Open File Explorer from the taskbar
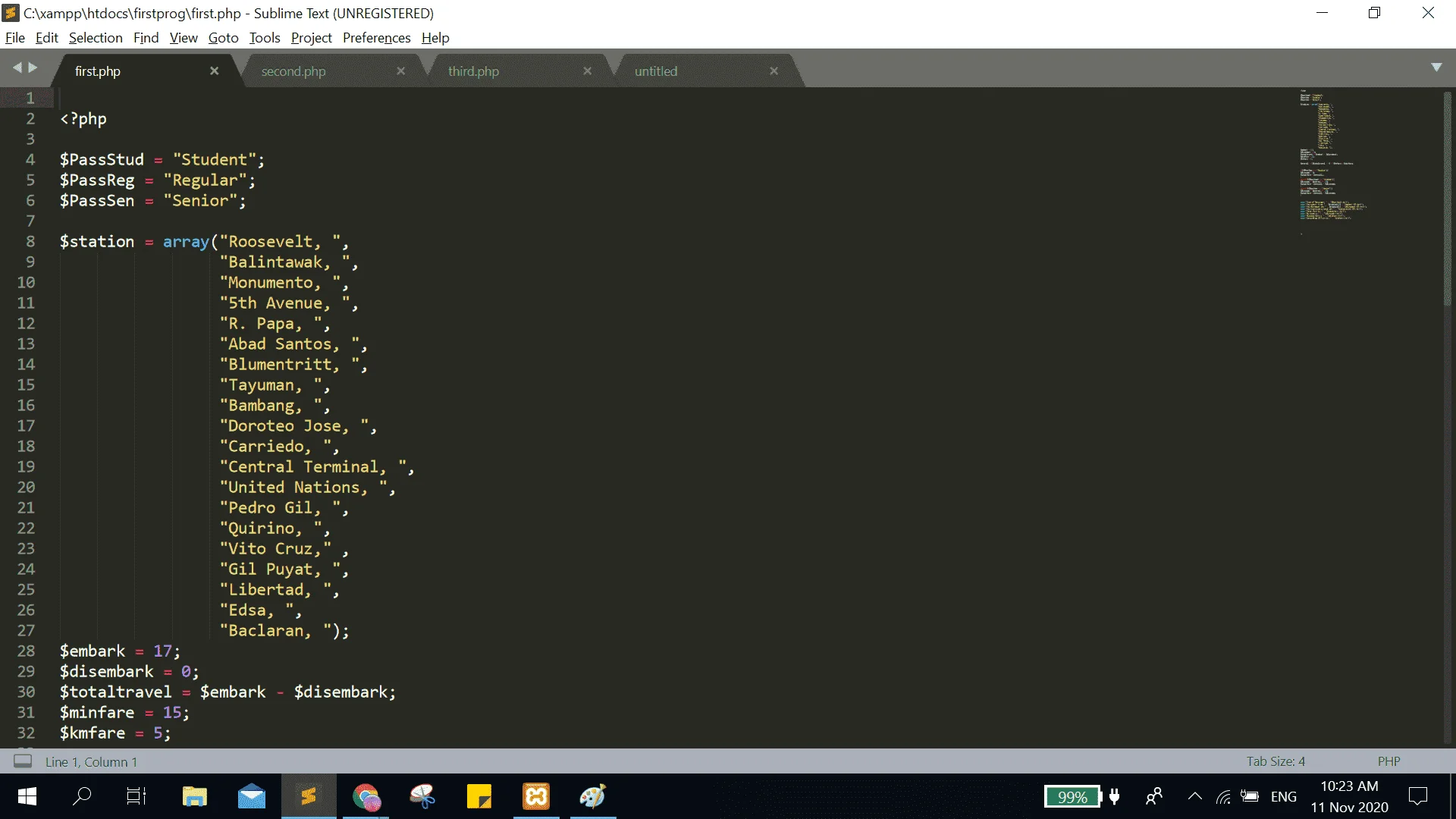 [x=195, y=796]
